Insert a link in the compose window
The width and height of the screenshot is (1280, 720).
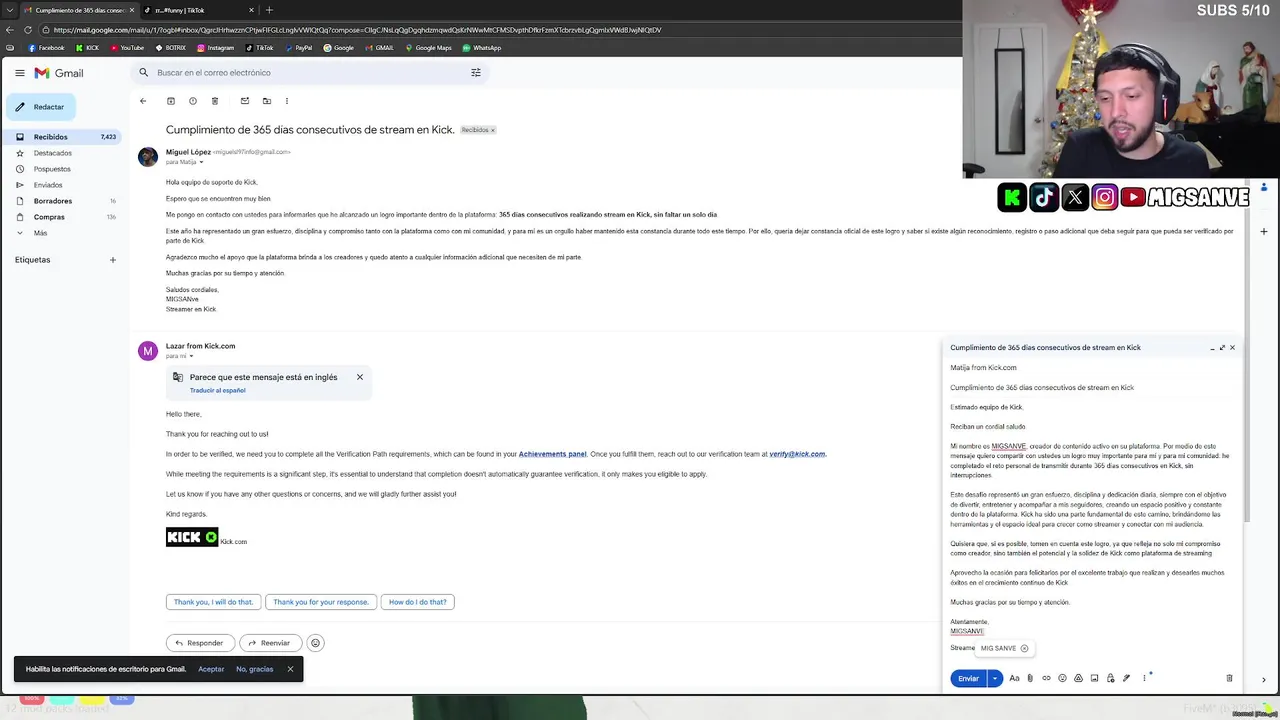click(x=1046, y=678)
